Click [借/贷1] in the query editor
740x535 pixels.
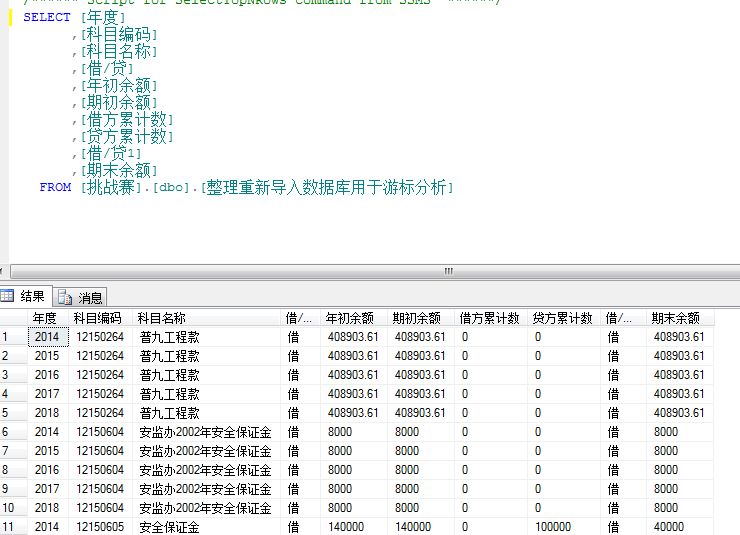point(111,154)
